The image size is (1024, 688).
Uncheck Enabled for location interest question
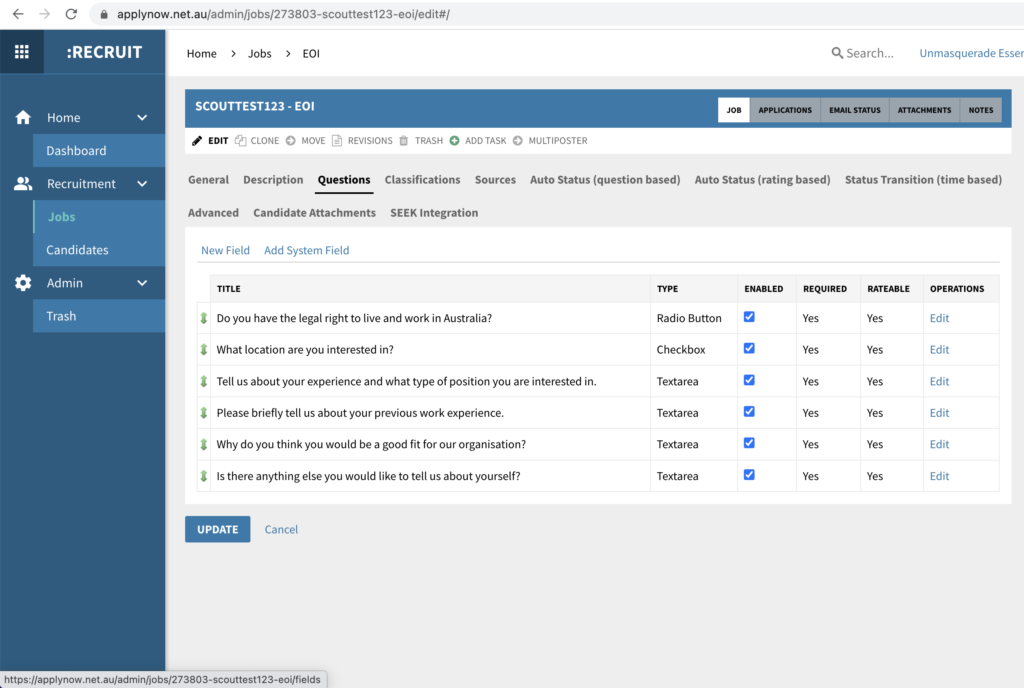[749, 348]
